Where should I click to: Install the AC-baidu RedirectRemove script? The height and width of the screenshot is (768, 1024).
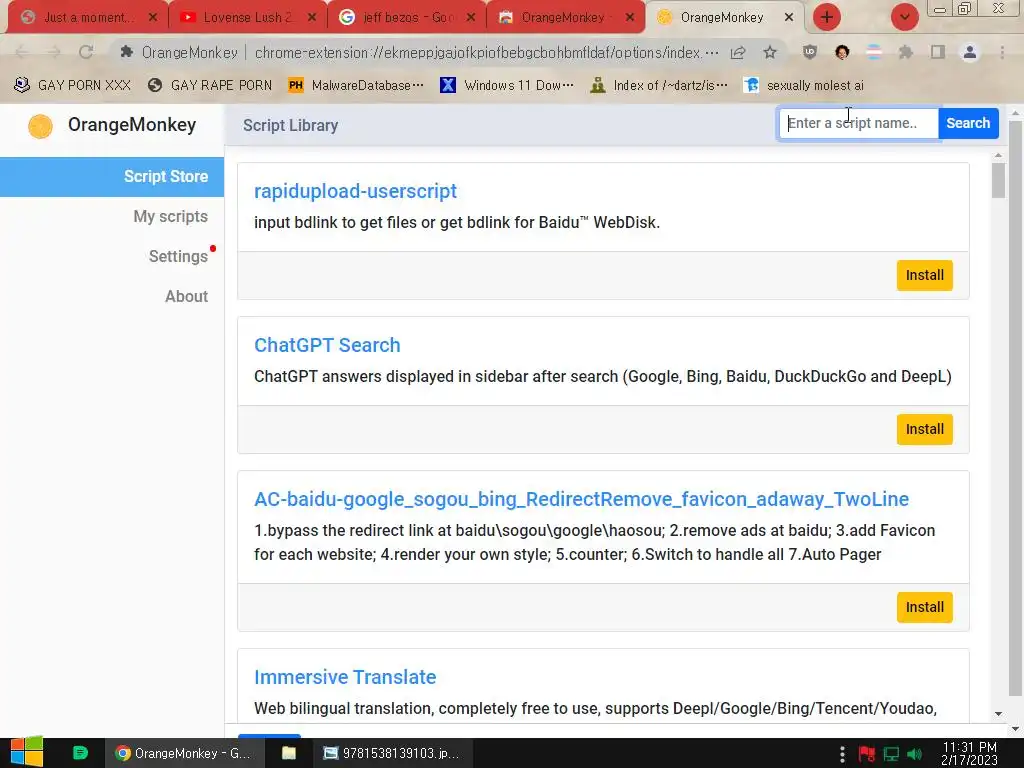click(x=924, y=607)
